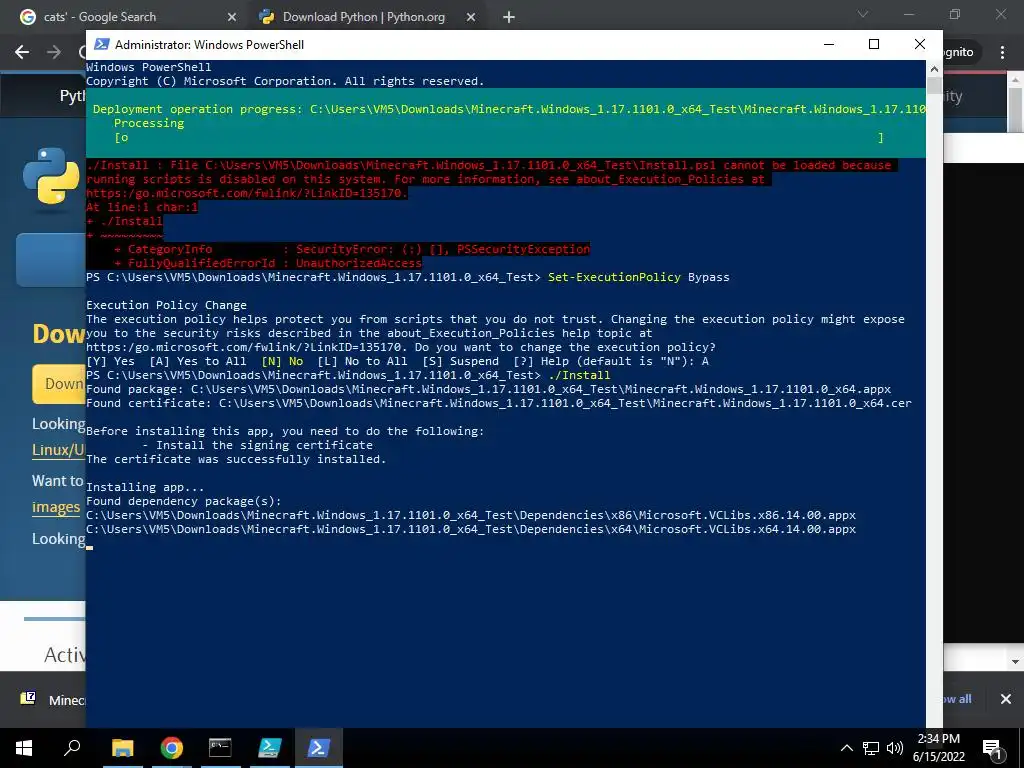The width and height of the screenshot is (1024, 768).
Task: Click the 'Execution Policy Change' heading text
Action: pyautogui.click(x=167, y=305)
